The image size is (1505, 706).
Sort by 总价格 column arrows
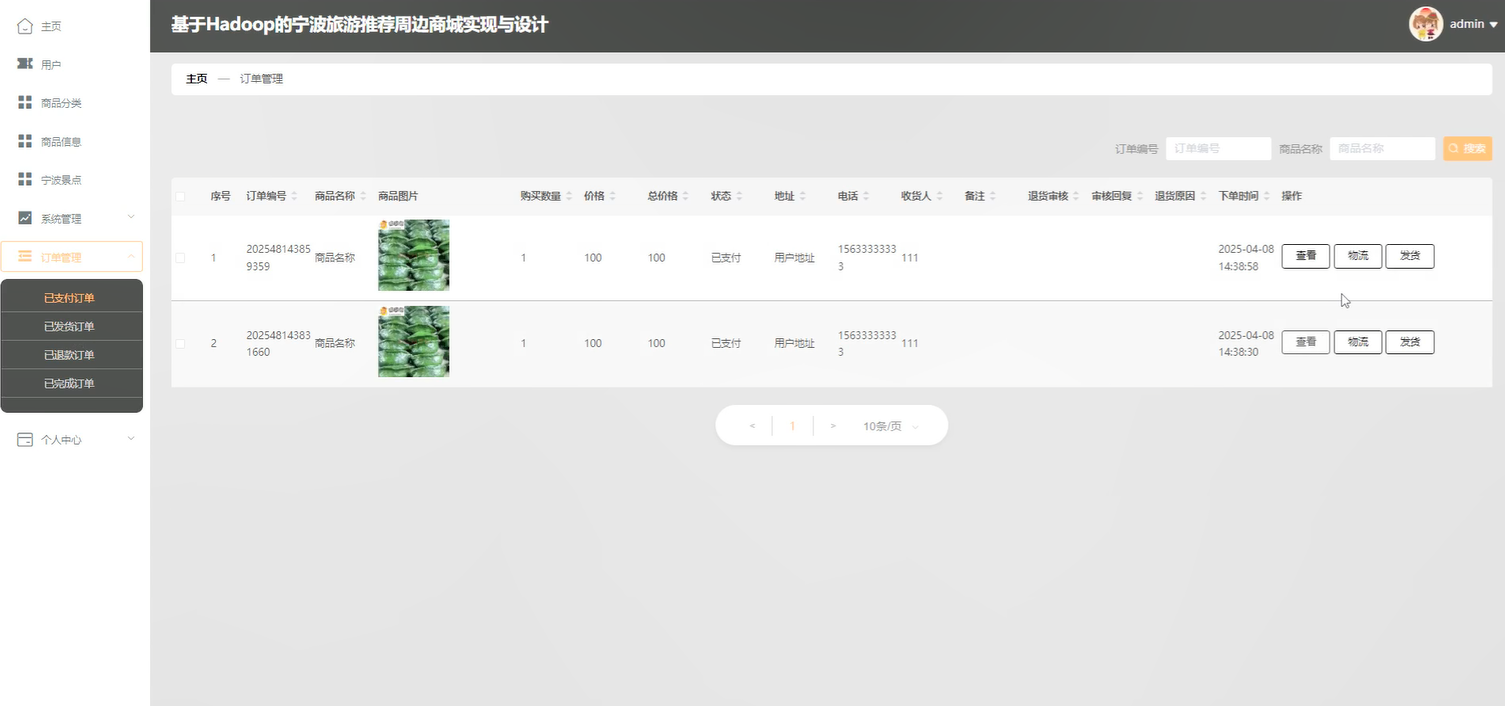pyautogui.click(x=686, y=196)
